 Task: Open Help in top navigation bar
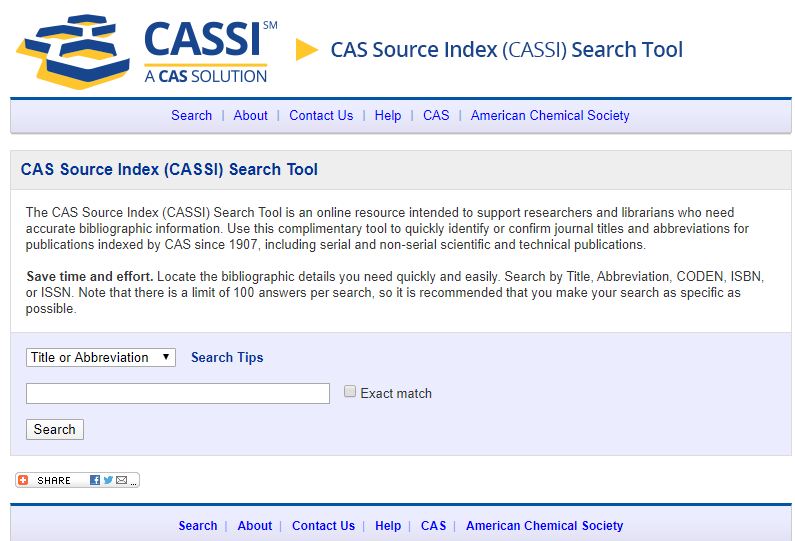388,116
